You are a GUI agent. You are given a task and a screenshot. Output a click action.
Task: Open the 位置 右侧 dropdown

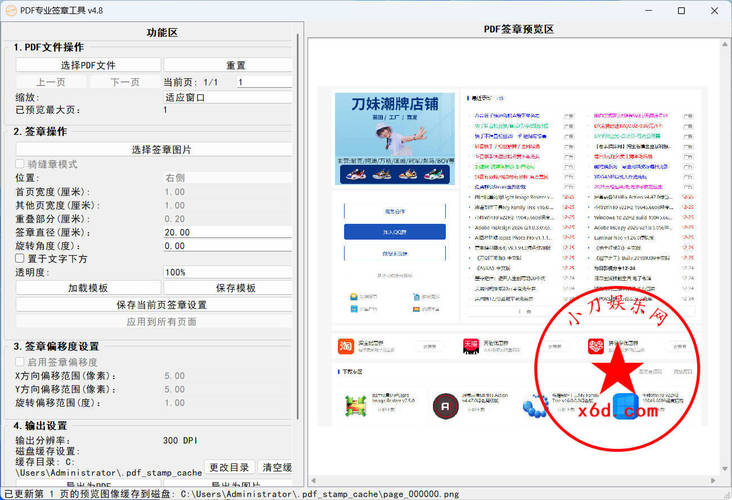(227, 177)
